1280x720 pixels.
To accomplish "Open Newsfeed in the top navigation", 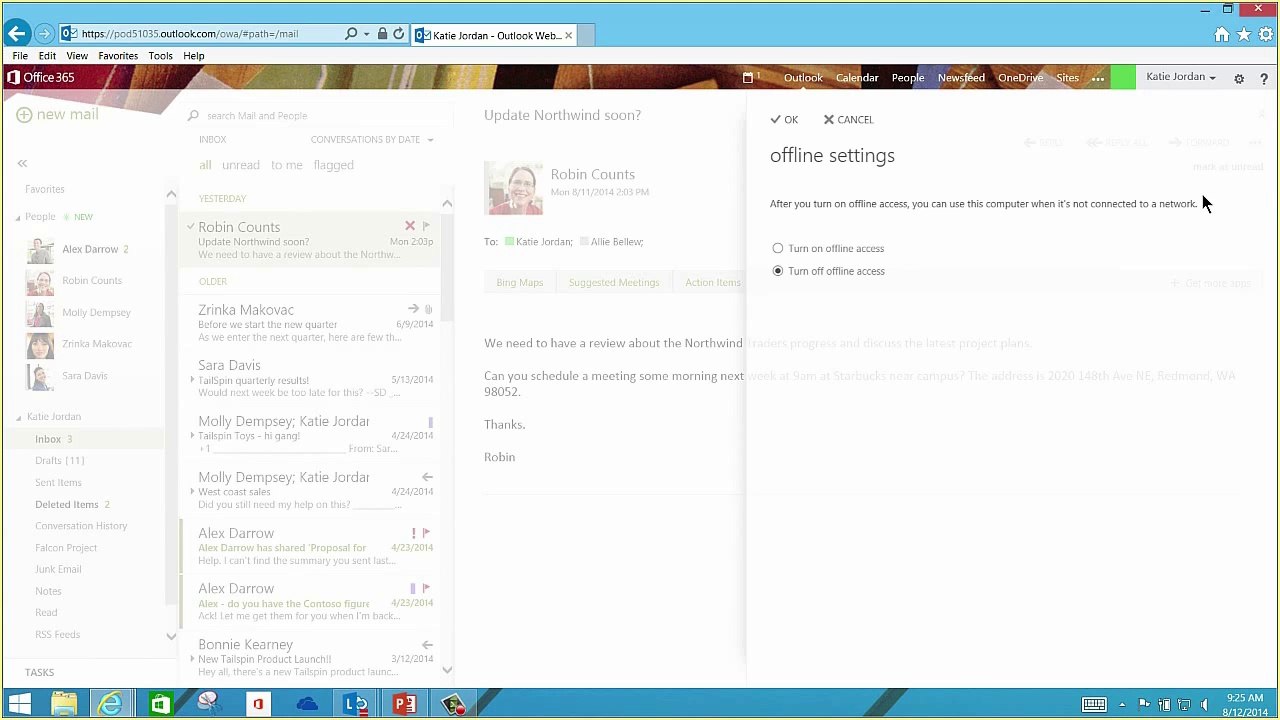I will (961, 77).
